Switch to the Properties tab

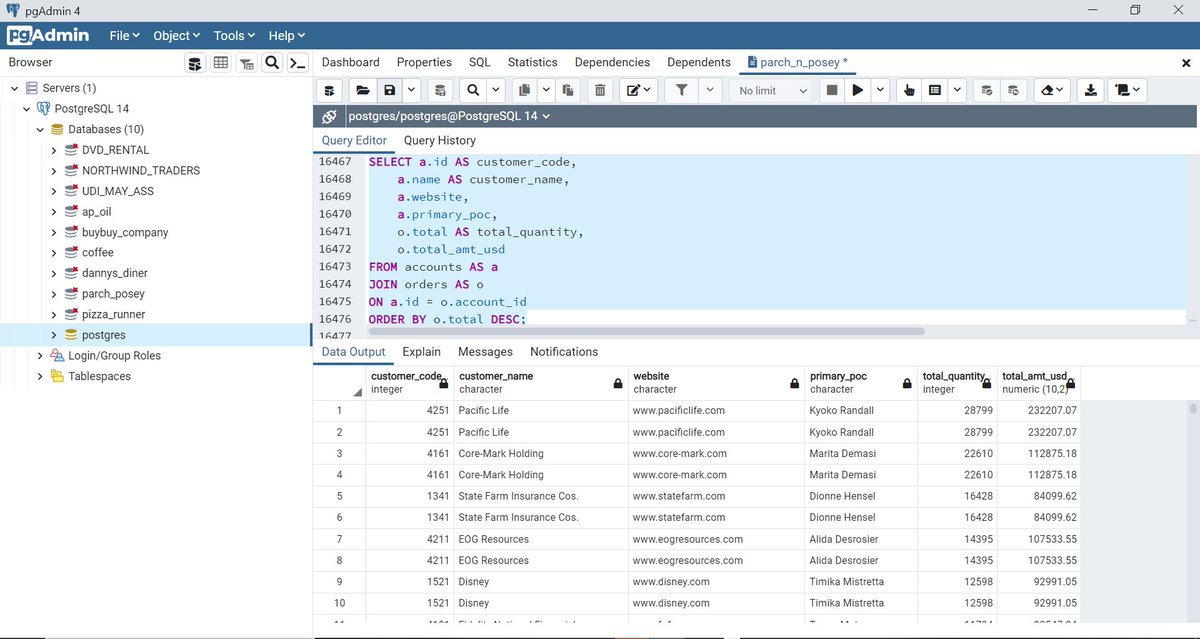pyautogui.click(x=424, y=62)
